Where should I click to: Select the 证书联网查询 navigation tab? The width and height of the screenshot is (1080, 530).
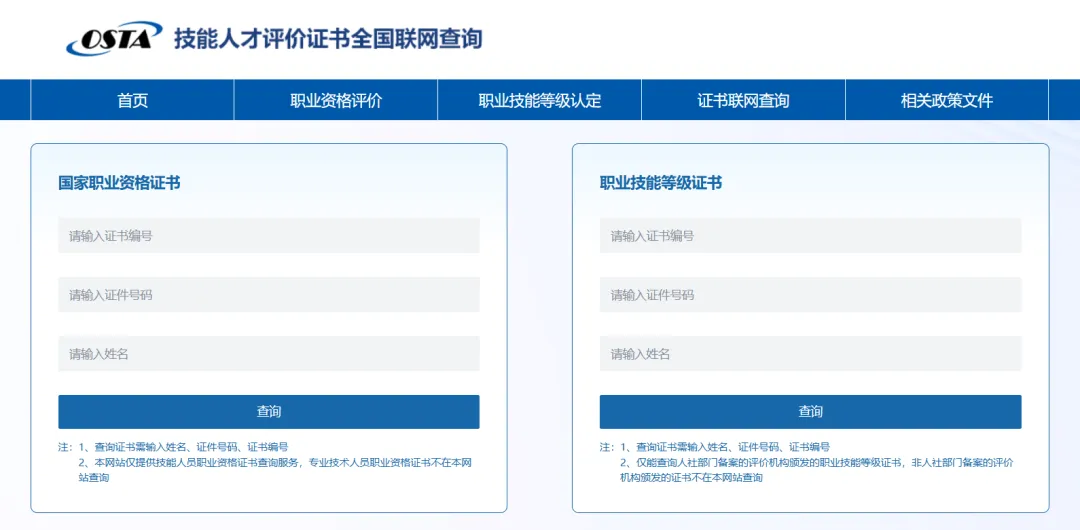[743, 100]
